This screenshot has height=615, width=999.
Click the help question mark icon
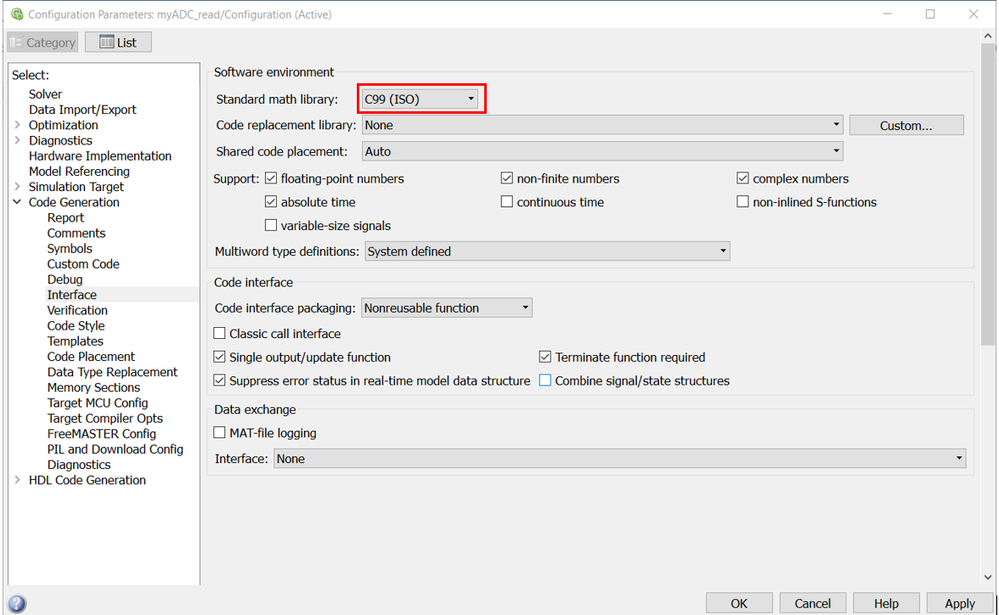click(x=16, y=604)
